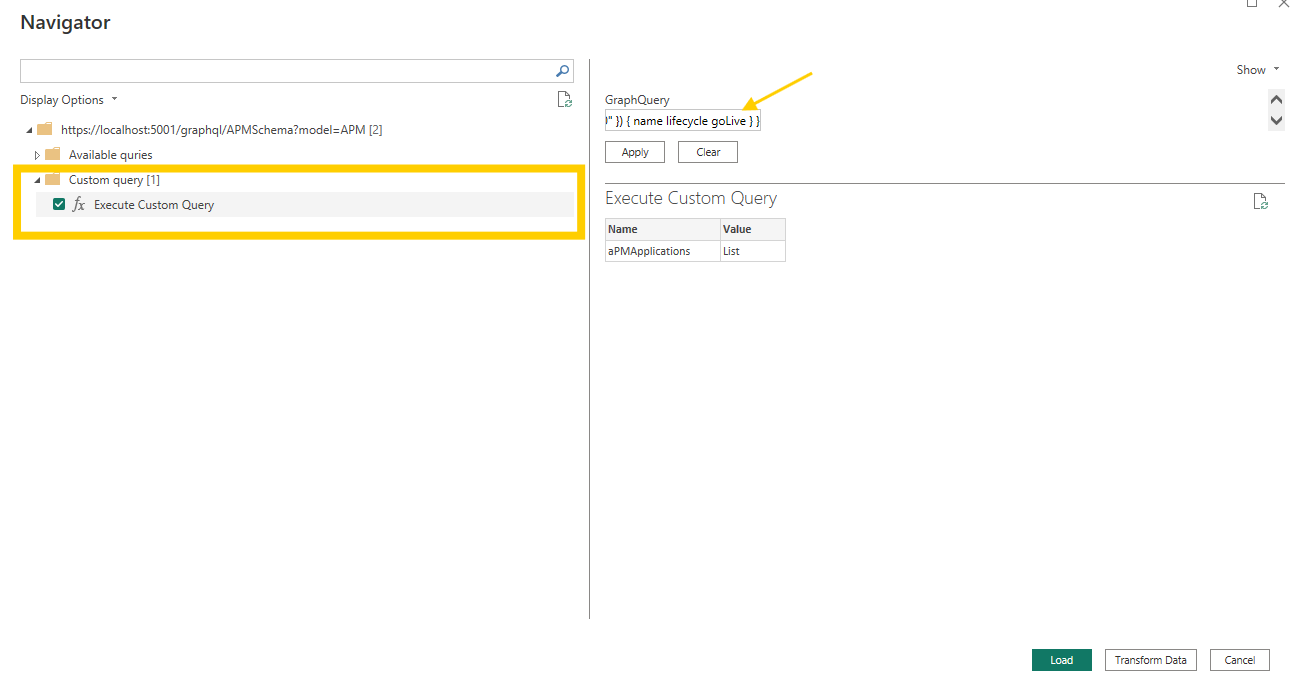
Task: Click the search magnifier icon
Action: (x=561, y=71)
